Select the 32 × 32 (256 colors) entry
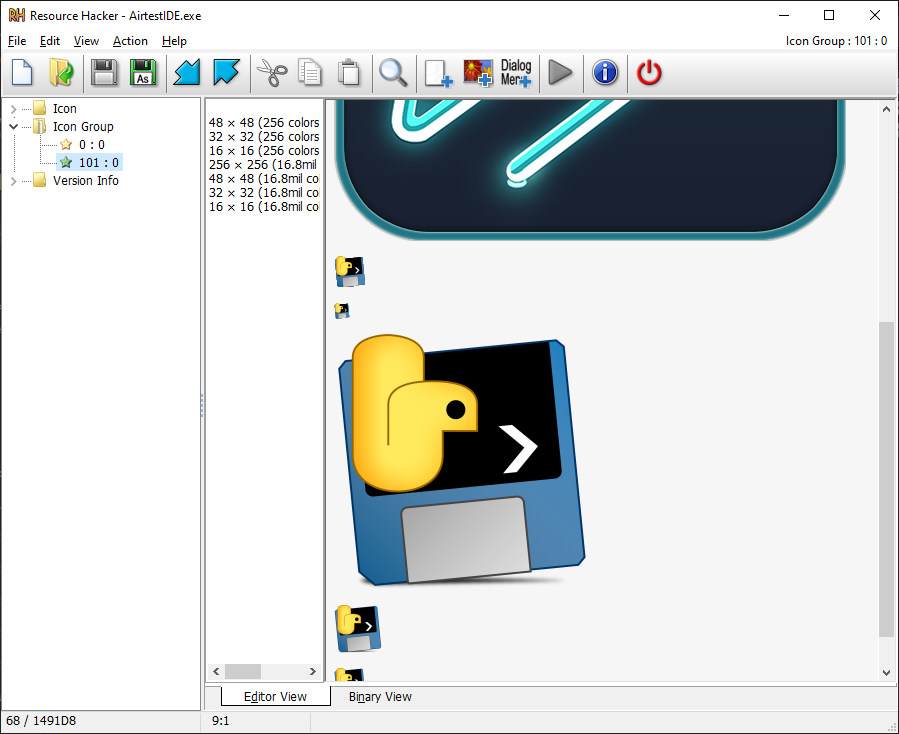The width and height of the screenshot is (899, 734). pos(264,136)
